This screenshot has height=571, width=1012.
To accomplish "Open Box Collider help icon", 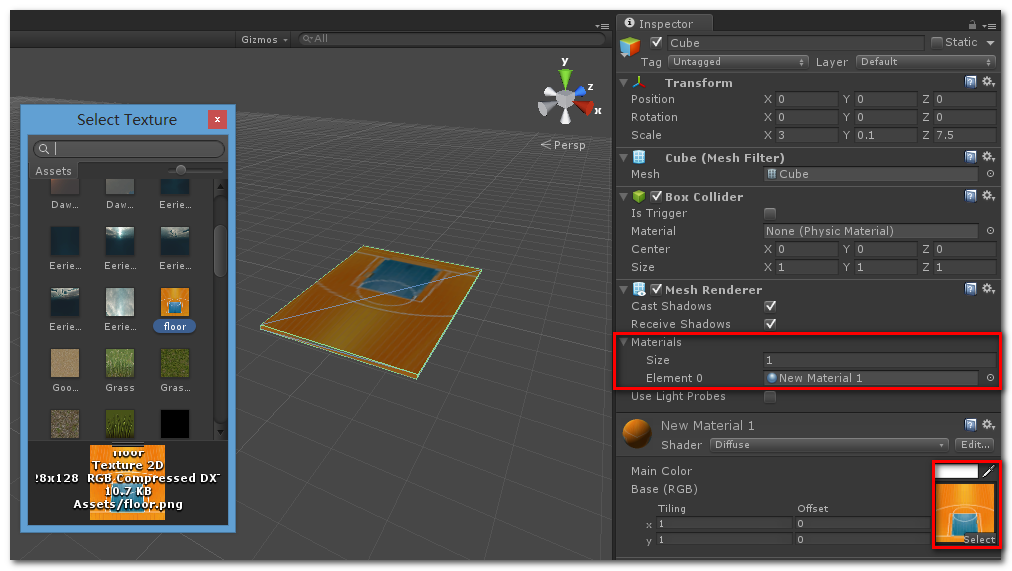I will [970, 196].
